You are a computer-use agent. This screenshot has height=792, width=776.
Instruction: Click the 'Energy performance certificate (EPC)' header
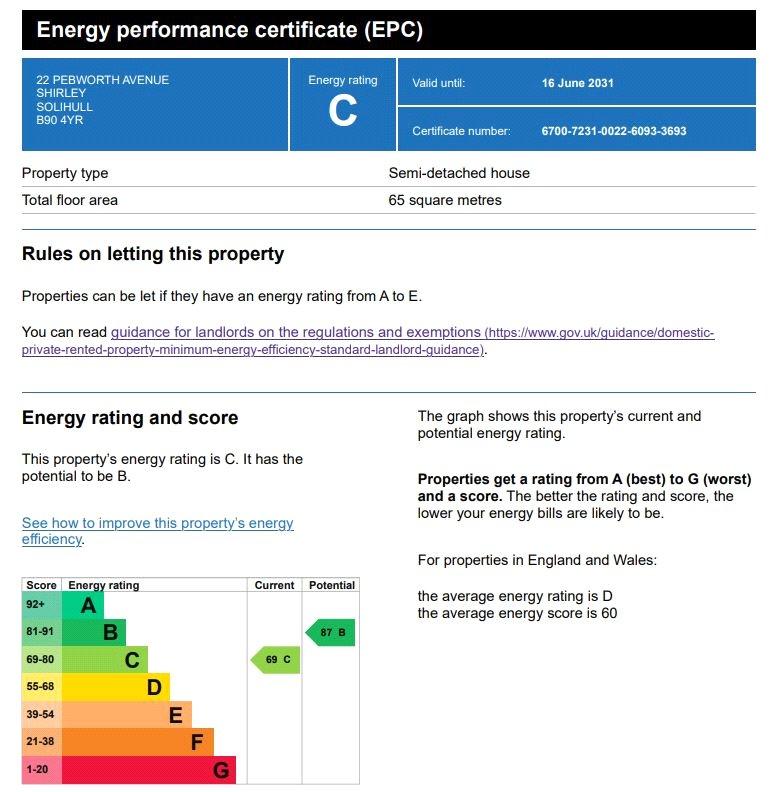click(230, 30)
